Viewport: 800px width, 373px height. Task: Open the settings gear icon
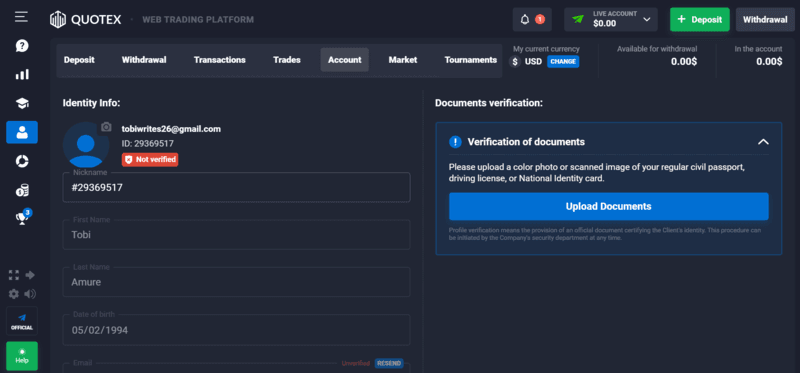(14, 294)
